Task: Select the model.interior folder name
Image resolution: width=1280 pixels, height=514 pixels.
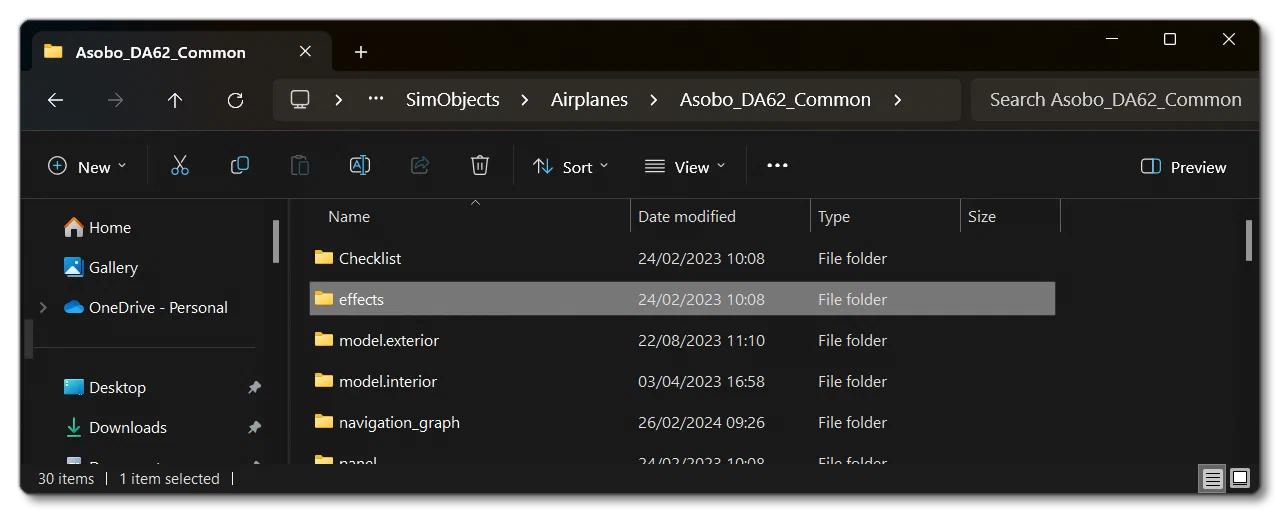Action: pyautogui.click(x=388, y=381)
